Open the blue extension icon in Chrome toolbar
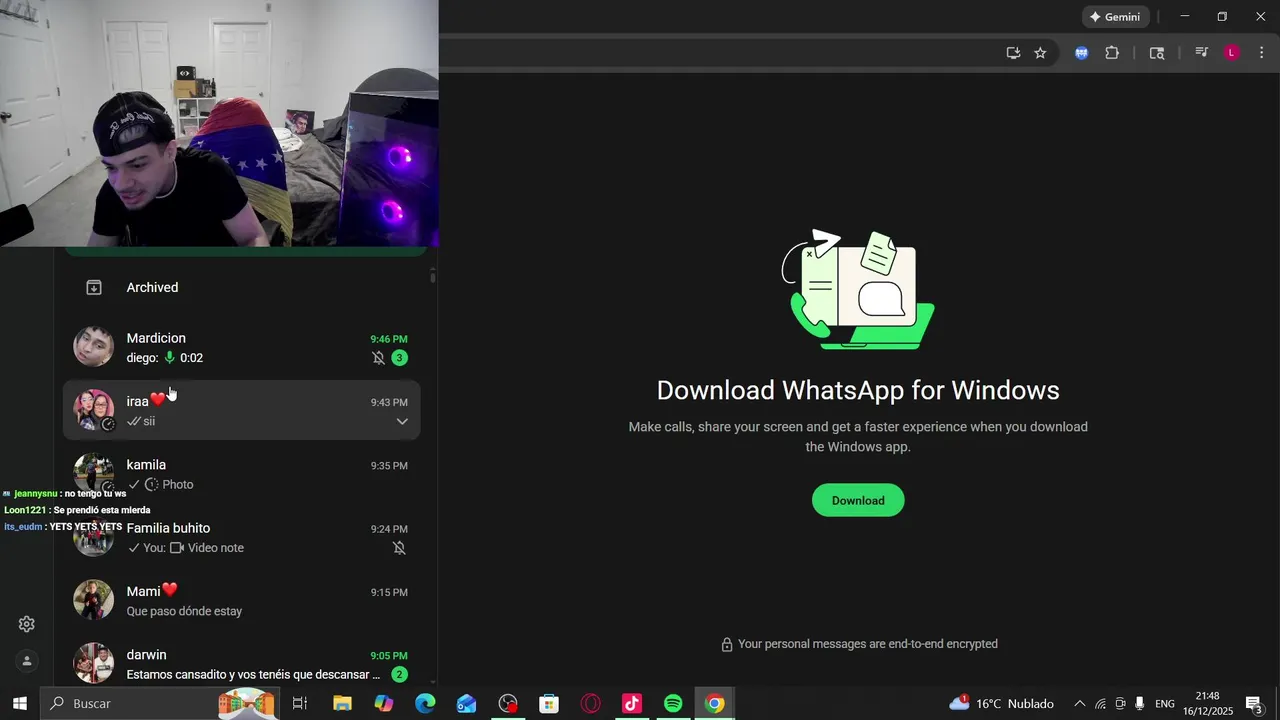 tap(1081, 53)
